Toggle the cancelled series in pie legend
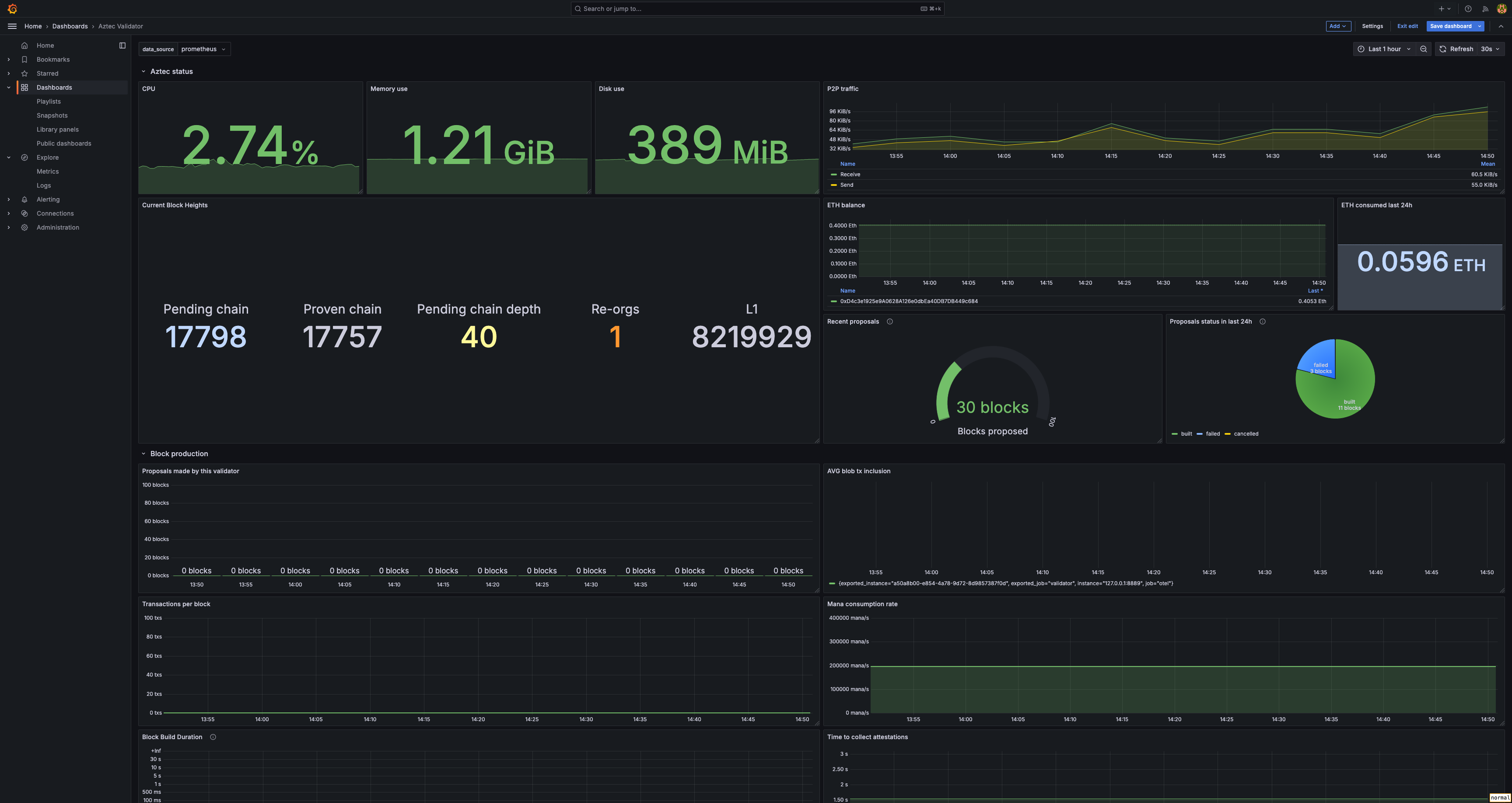 point(1246,434)
